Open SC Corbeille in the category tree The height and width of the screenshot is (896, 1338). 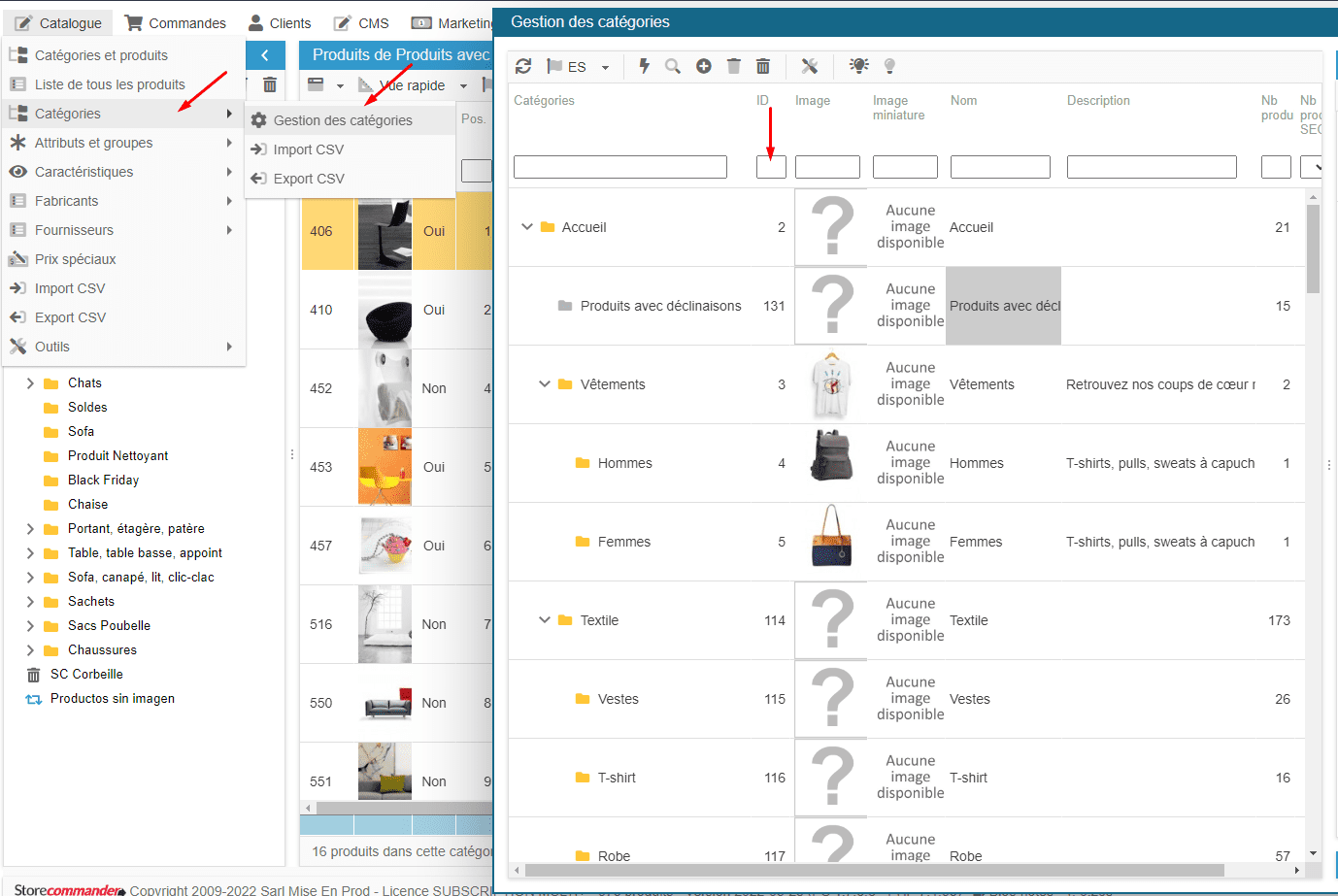point(86,675)
